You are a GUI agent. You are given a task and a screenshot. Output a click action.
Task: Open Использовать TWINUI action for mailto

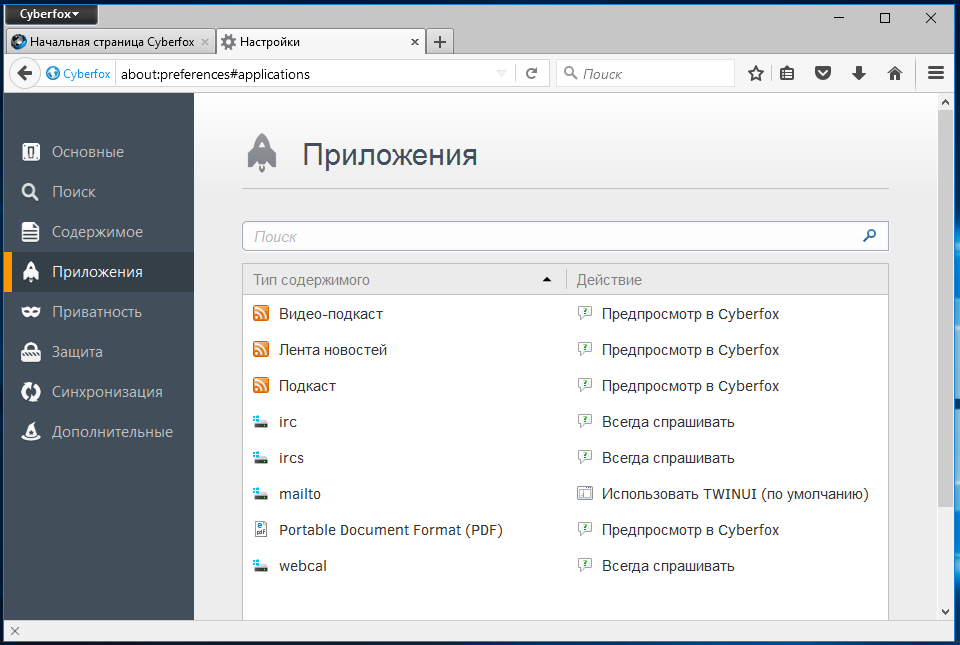coord(729,494)
